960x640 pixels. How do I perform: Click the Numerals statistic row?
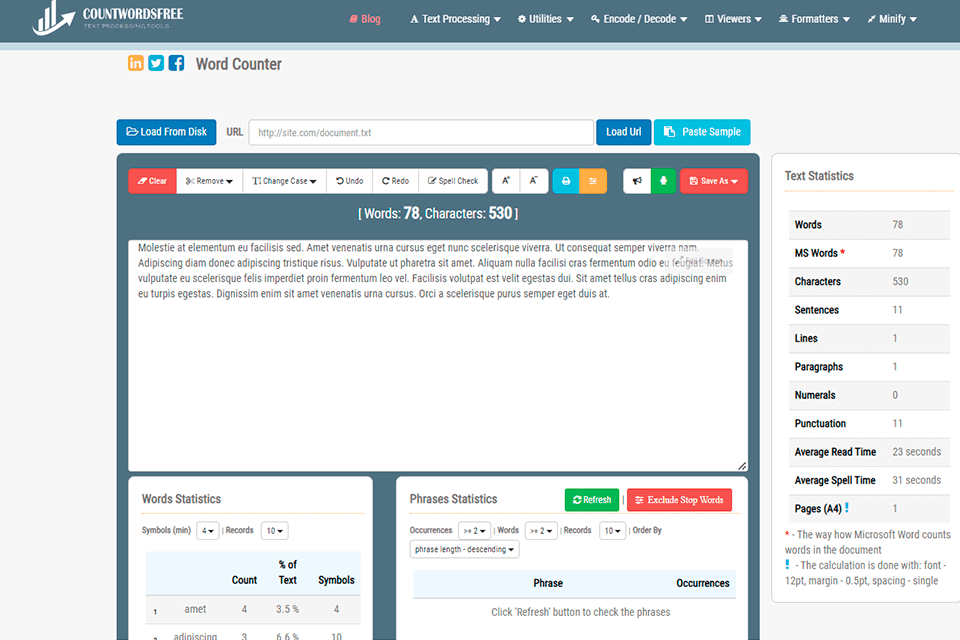(x=869, y=395)
